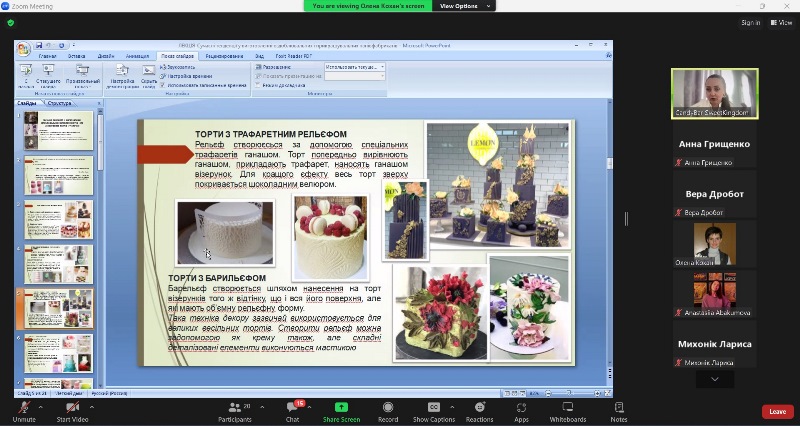
Task: Click the Sign in button
Action: tap(750, 22)
